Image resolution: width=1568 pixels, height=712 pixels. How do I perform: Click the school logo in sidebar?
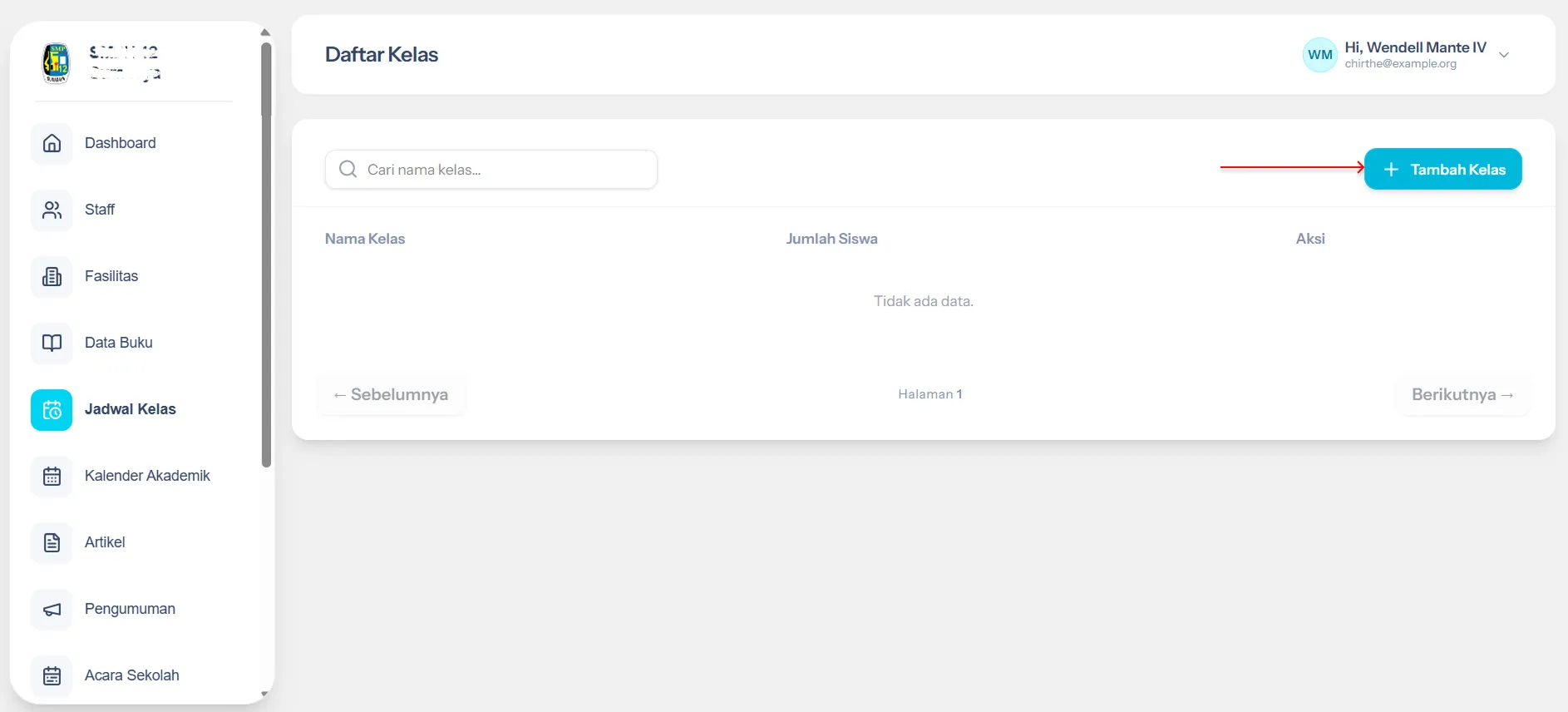[x=57, y=63]
